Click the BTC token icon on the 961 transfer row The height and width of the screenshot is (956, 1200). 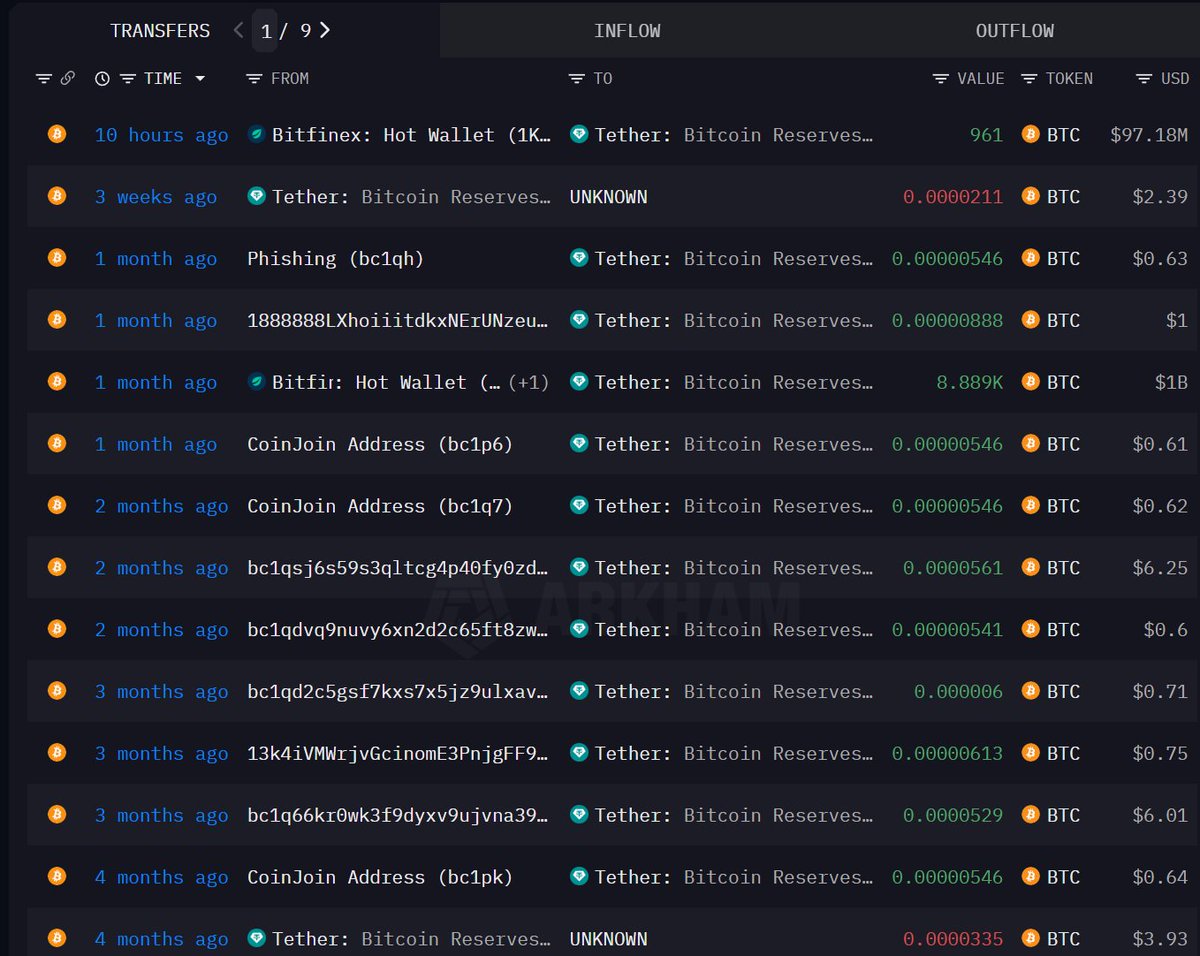pyautogui.click(x=1030, y=134)
